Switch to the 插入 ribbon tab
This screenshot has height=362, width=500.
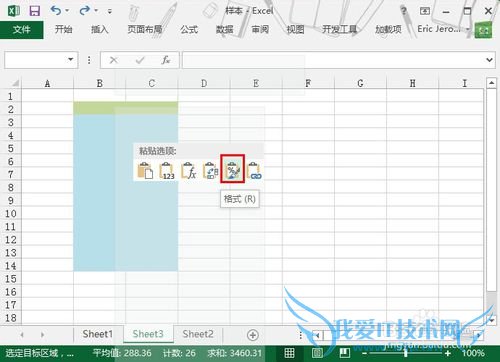[100, 30]
